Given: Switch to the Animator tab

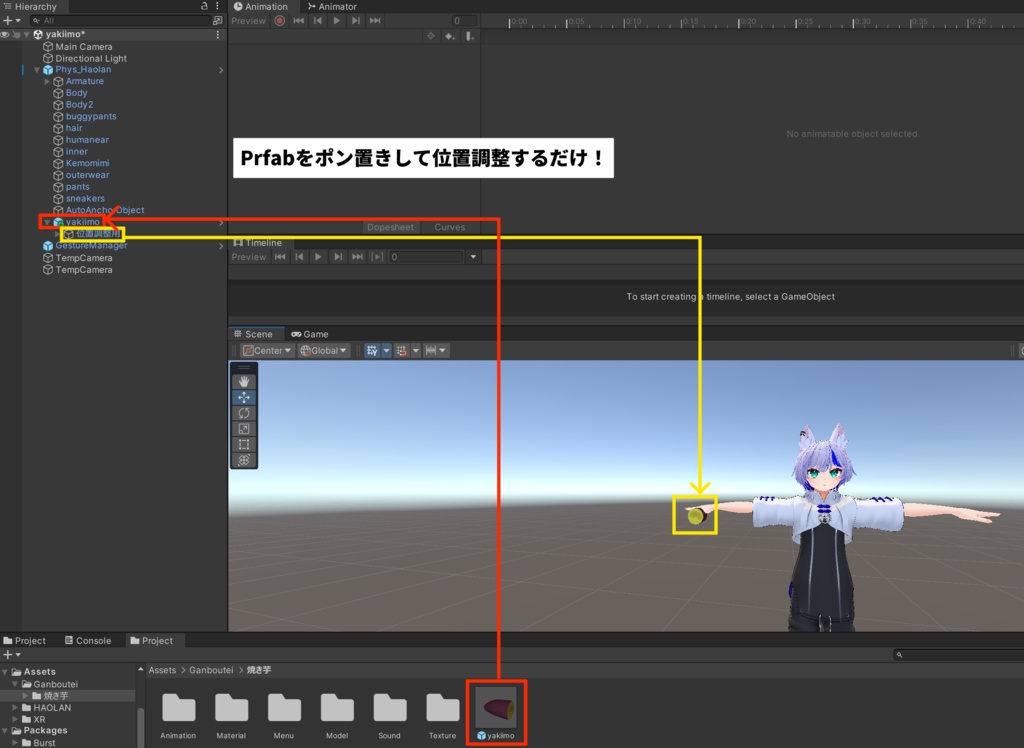Looking at the screenshot, I should click(x=332, y=6).
